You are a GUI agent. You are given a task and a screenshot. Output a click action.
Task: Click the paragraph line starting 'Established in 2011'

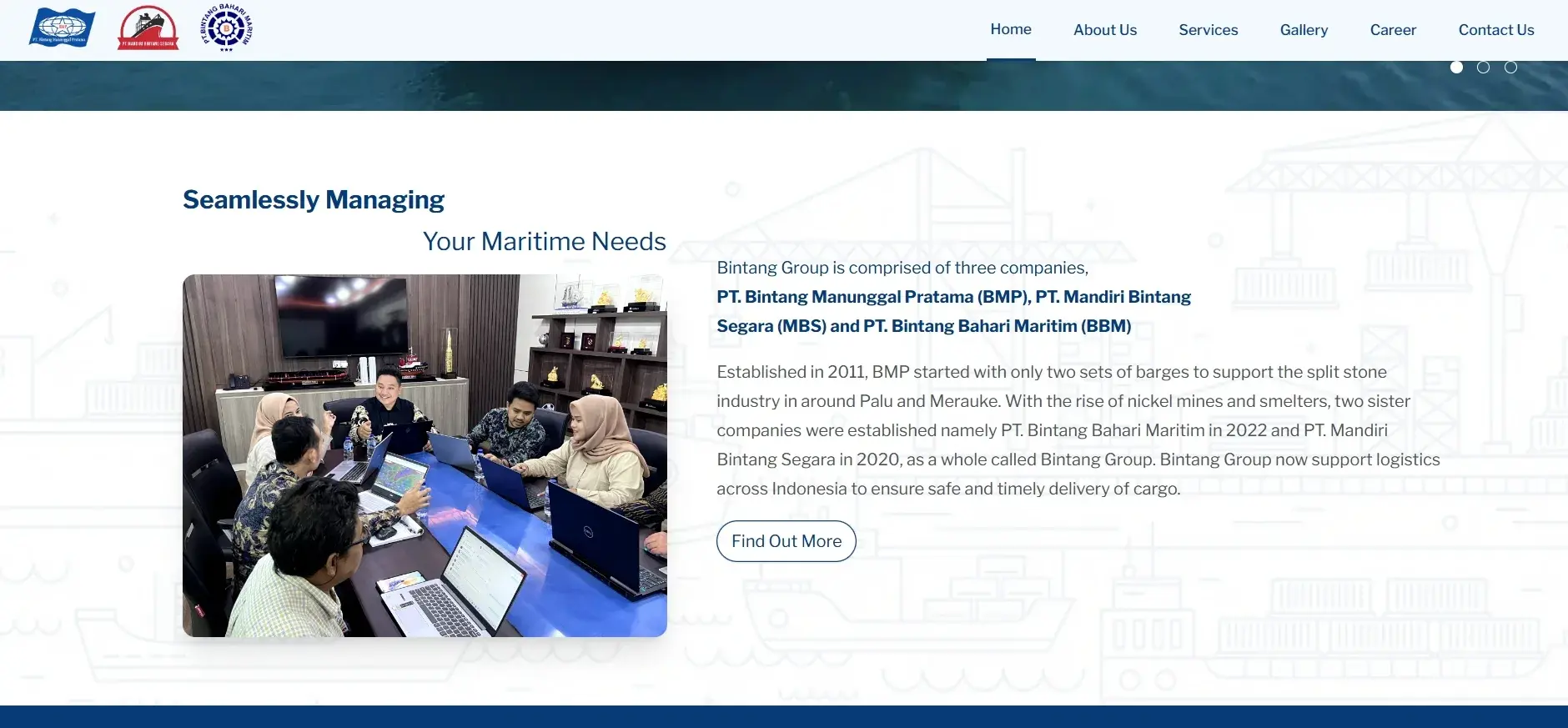coord(1052,372)
